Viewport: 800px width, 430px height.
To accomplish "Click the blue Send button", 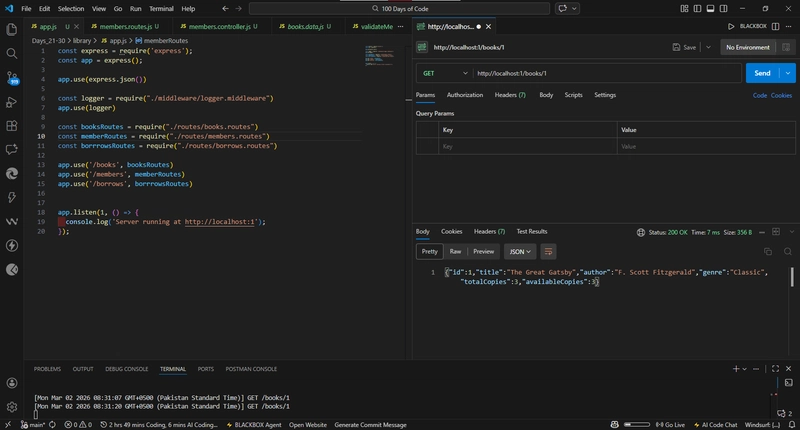I will click(x=762, y=73).
